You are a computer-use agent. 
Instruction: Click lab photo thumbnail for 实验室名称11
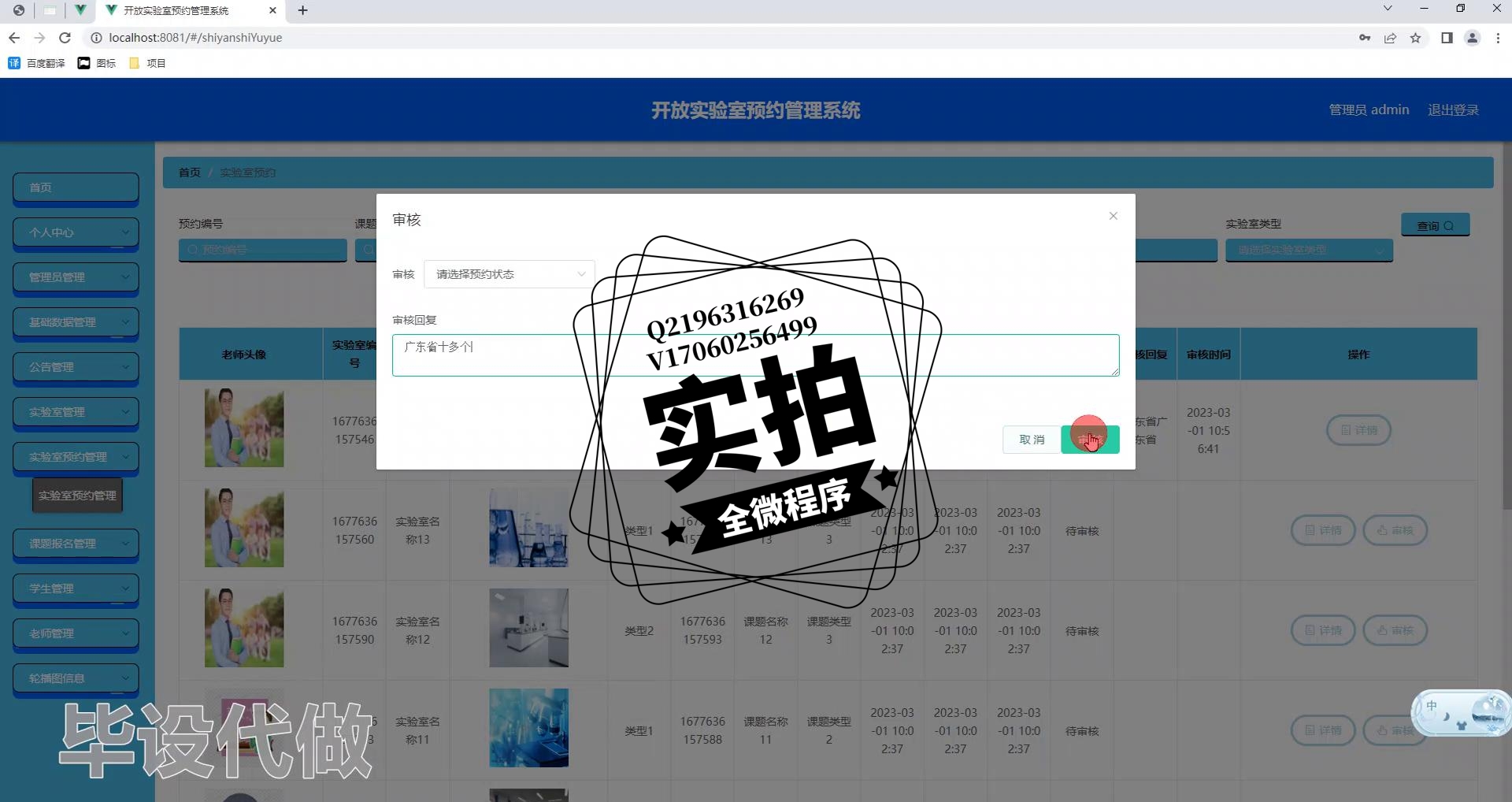tap(528, 728)
